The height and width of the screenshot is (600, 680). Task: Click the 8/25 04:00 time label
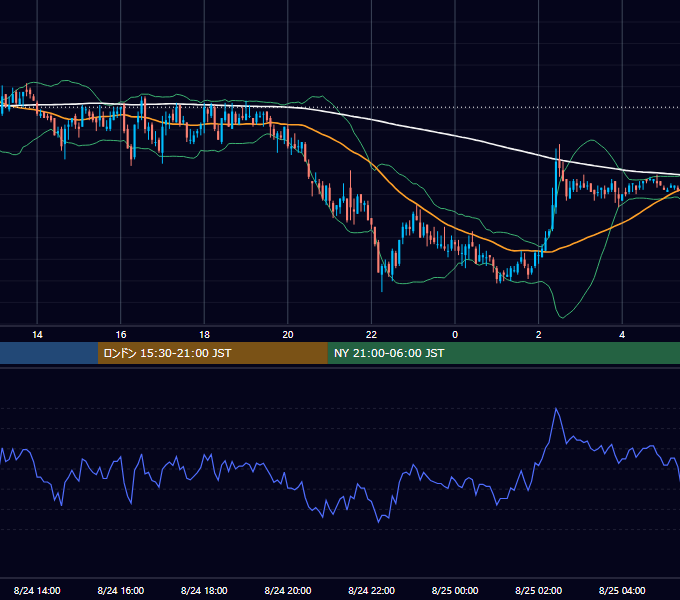point(622,590)
